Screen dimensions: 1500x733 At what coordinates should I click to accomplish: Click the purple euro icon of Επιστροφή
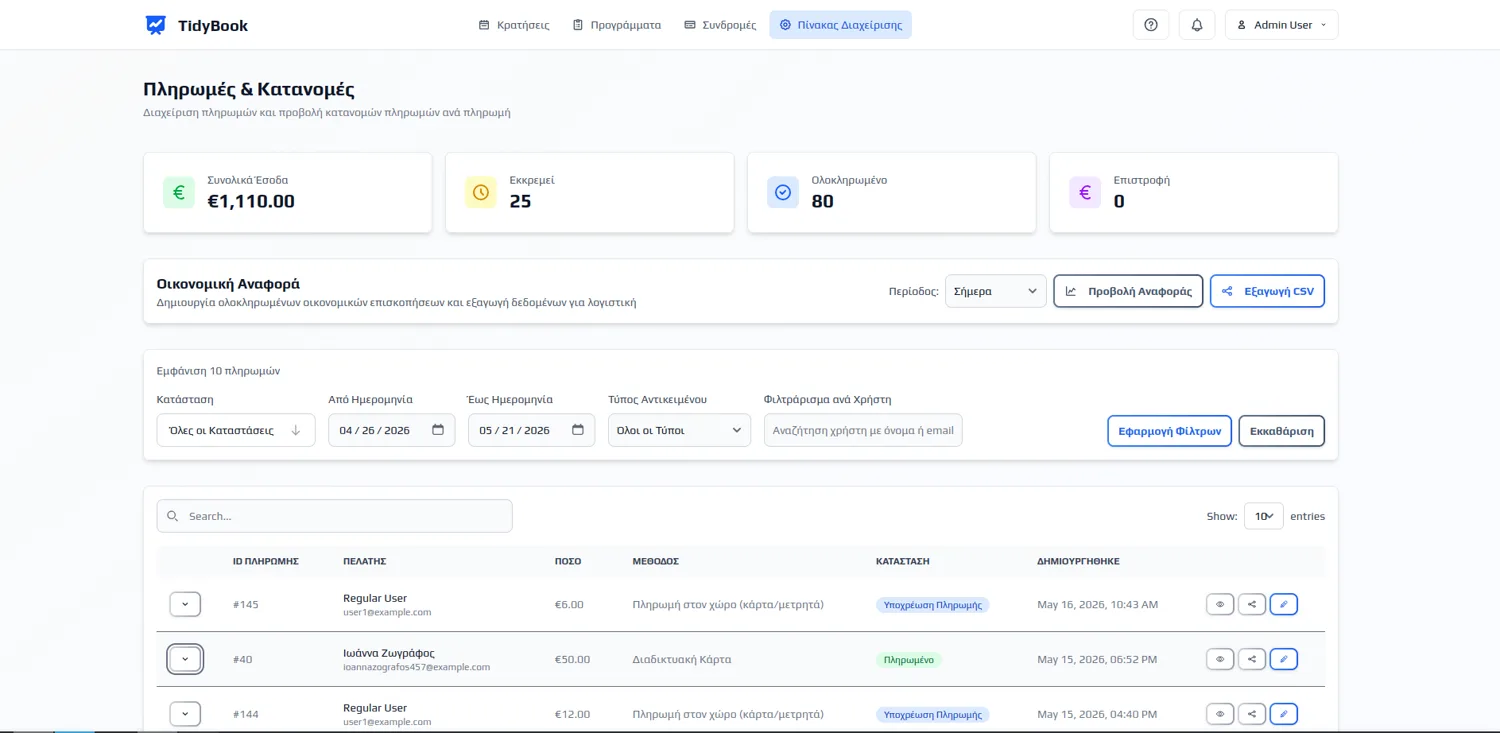[1085, 192]
